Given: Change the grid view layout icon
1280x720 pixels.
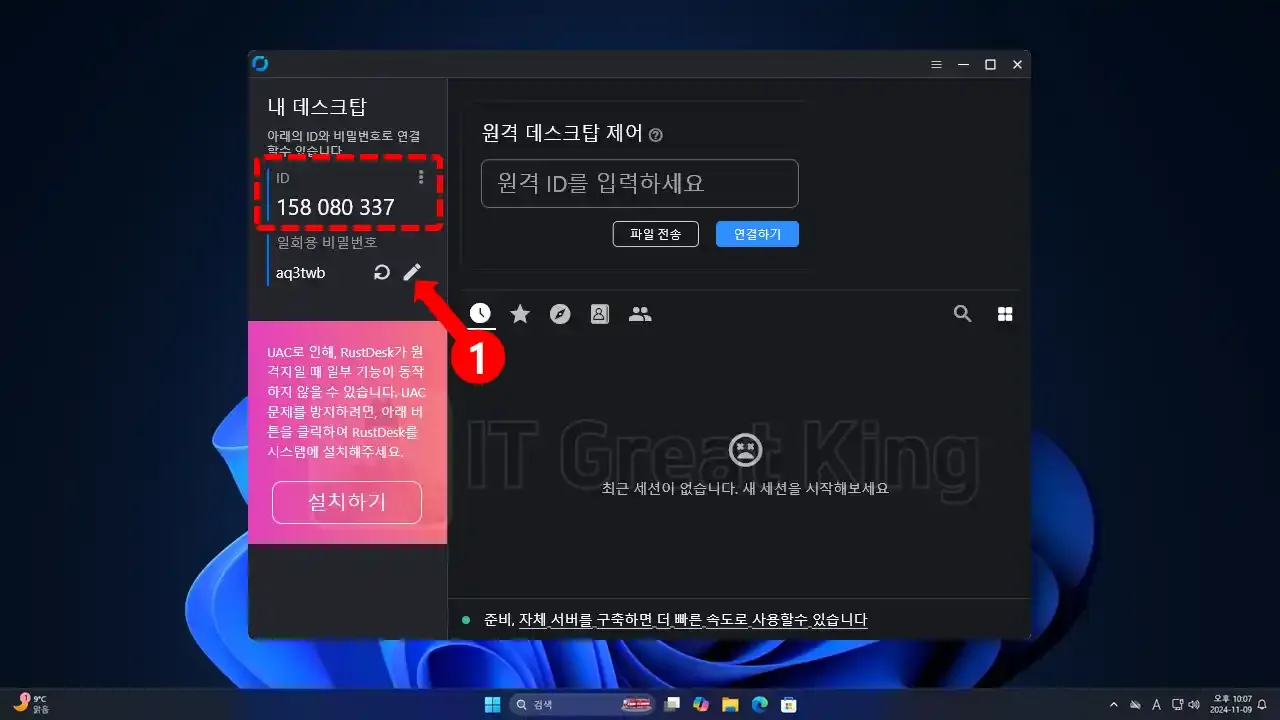Looking at the screenshot, I should tap(1005, 314).
